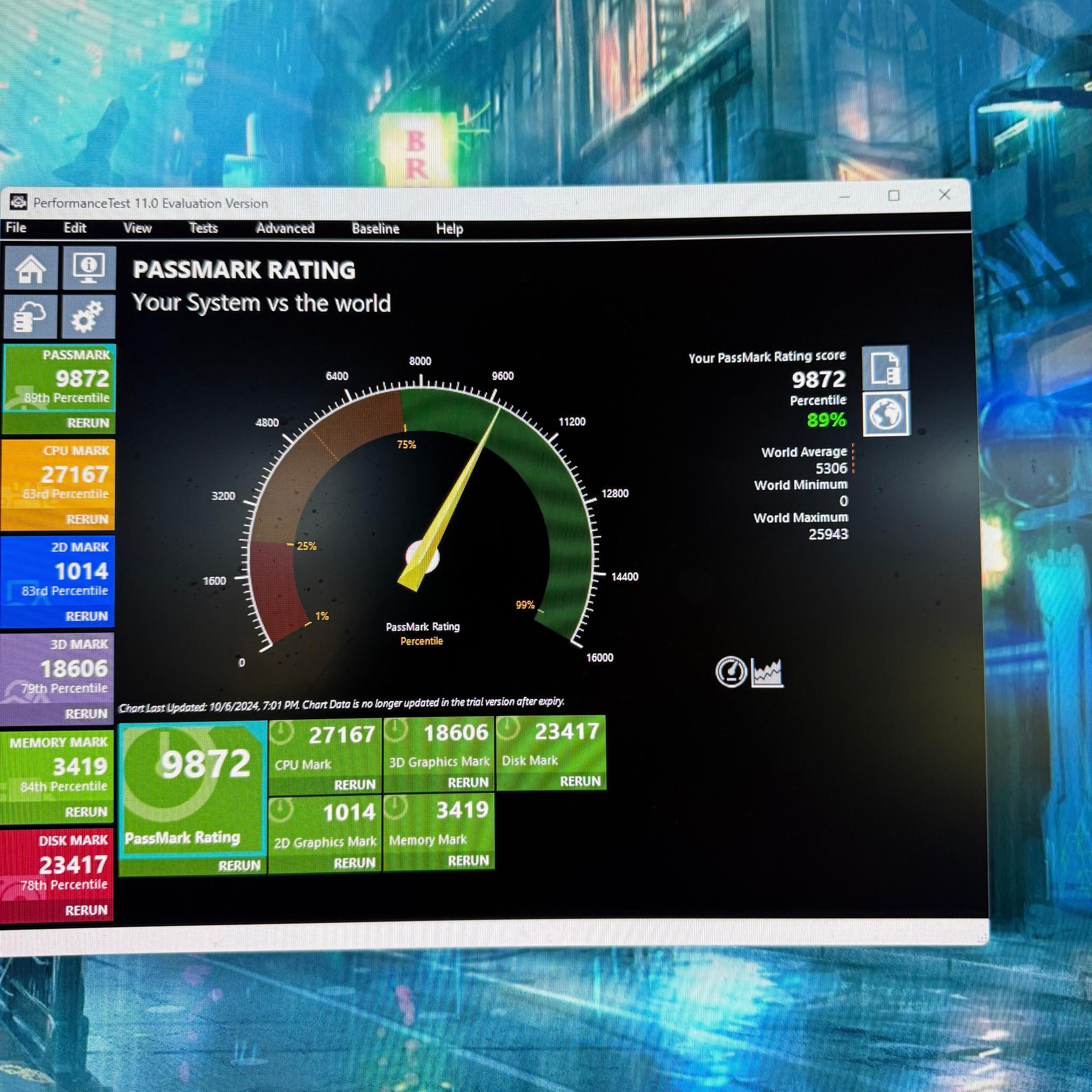Rerun the PassMark test in the sidebar

pos(87,423)
